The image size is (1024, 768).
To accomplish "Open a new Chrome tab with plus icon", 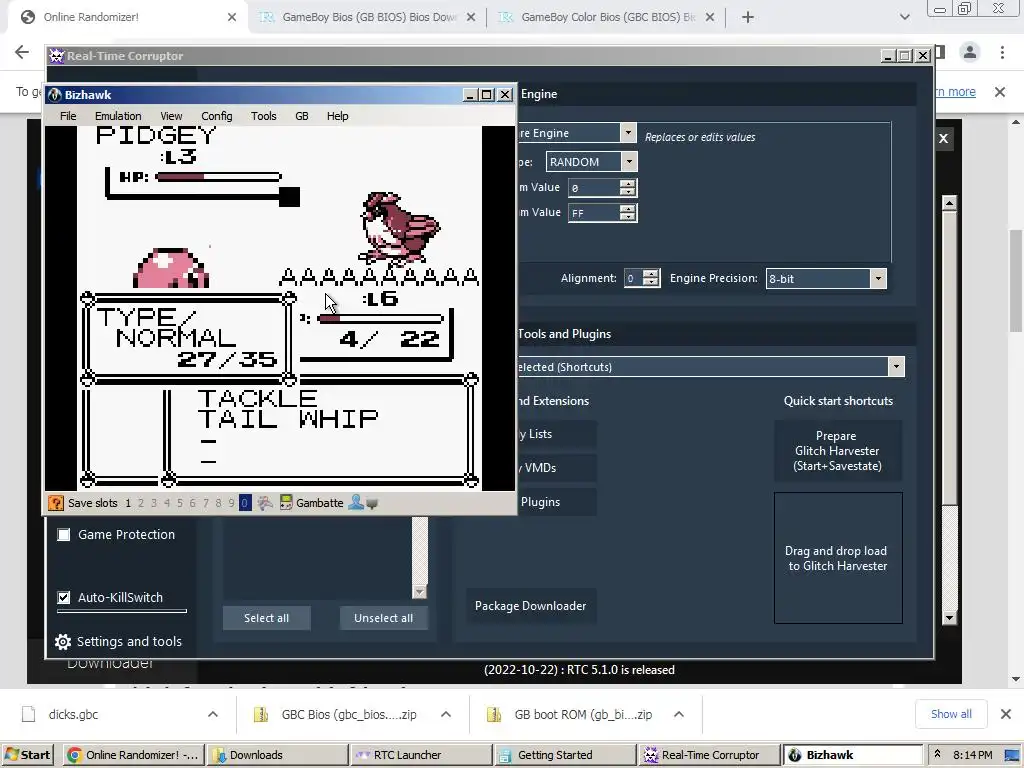I will [x=748, y=18].
